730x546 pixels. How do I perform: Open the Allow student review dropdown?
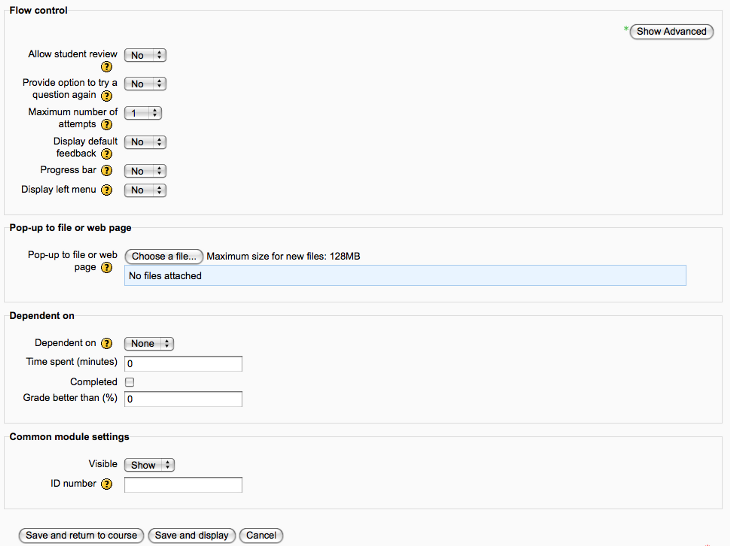click(x=145, y=55)
